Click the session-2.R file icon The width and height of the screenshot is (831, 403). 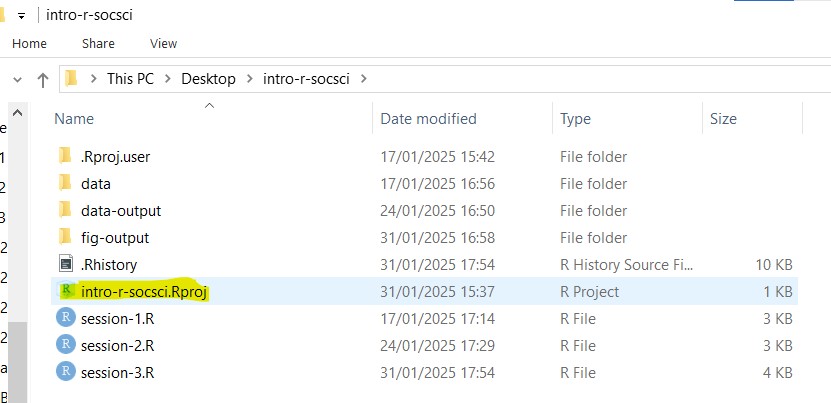66,345
